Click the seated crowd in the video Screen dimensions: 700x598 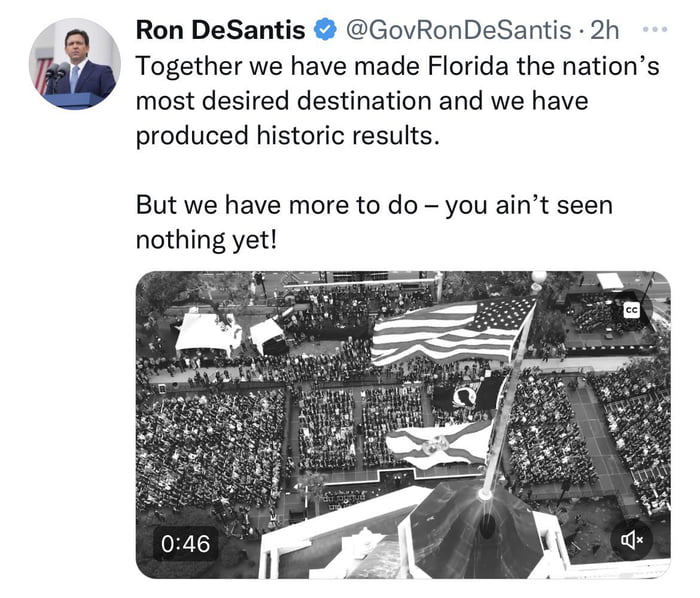210,440
